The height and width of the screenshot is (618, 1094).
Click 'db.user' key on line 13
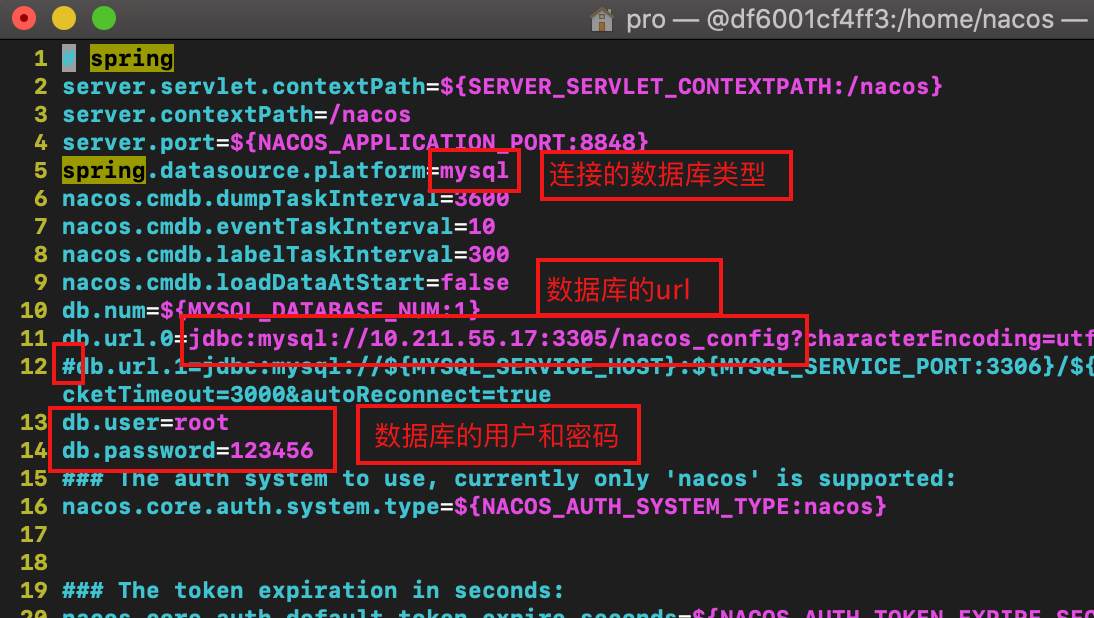[111, 423]
